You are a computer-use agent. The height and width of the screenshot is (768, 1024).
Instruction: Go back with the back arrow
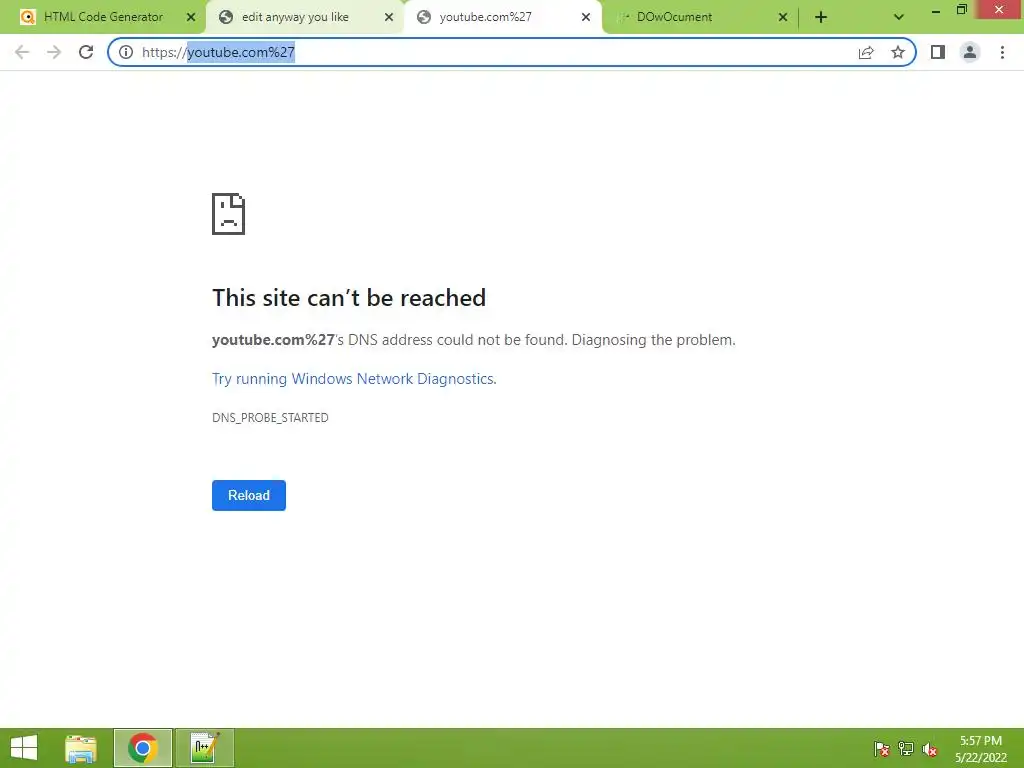point(22,52)
